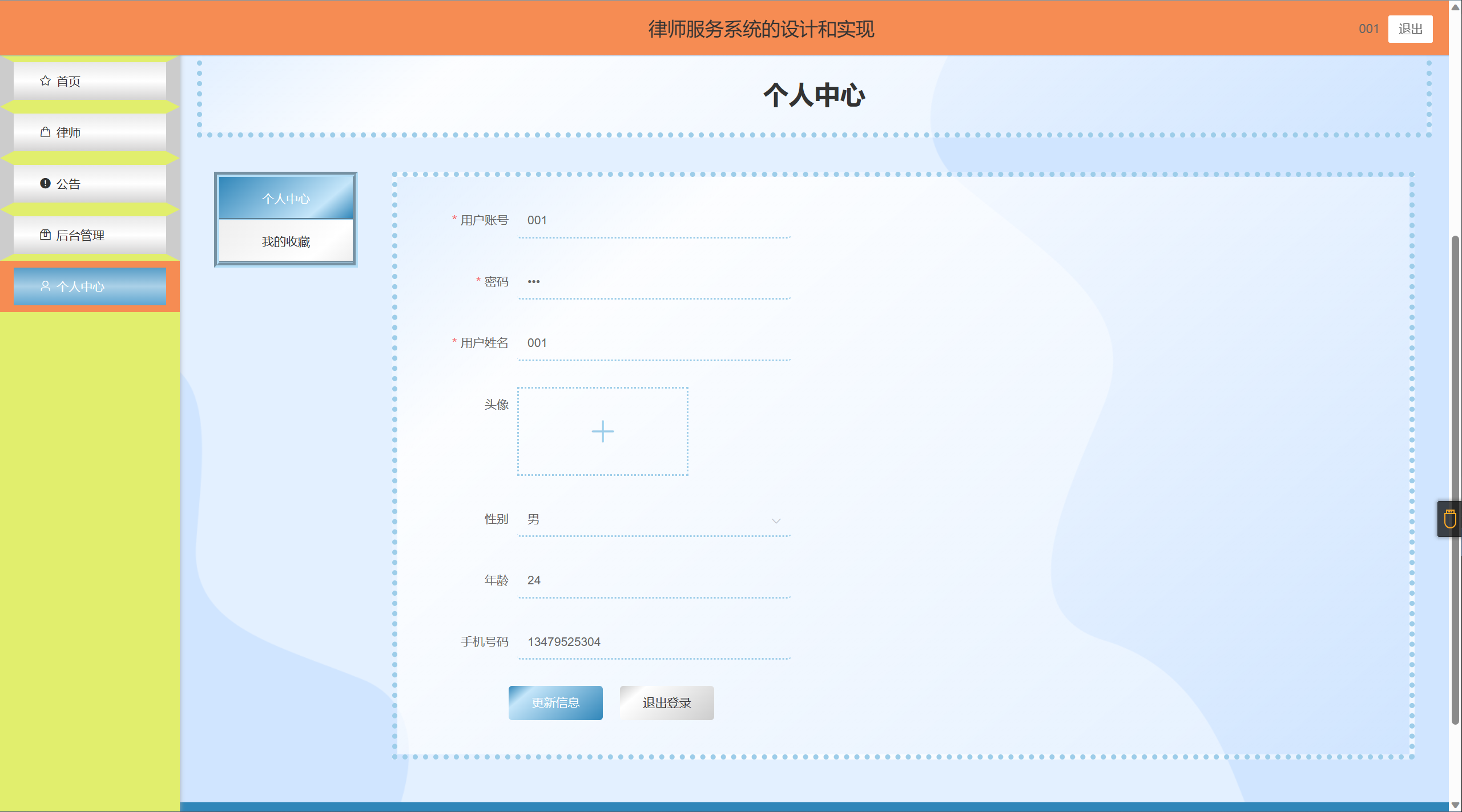This screenshot has height=812, width=1462.
Task: Select the 个人中心 tab in side panel
Action: pyautogui.click(x=285, y=199)
